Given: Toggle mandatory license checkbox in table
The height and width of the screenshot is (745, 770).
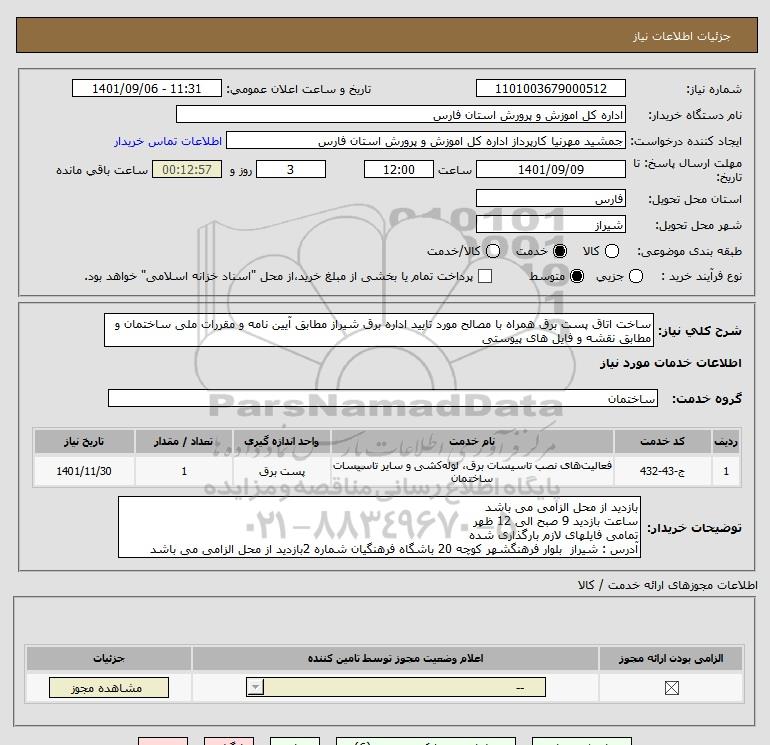Looking at the screenshot, I should point(671,688).
